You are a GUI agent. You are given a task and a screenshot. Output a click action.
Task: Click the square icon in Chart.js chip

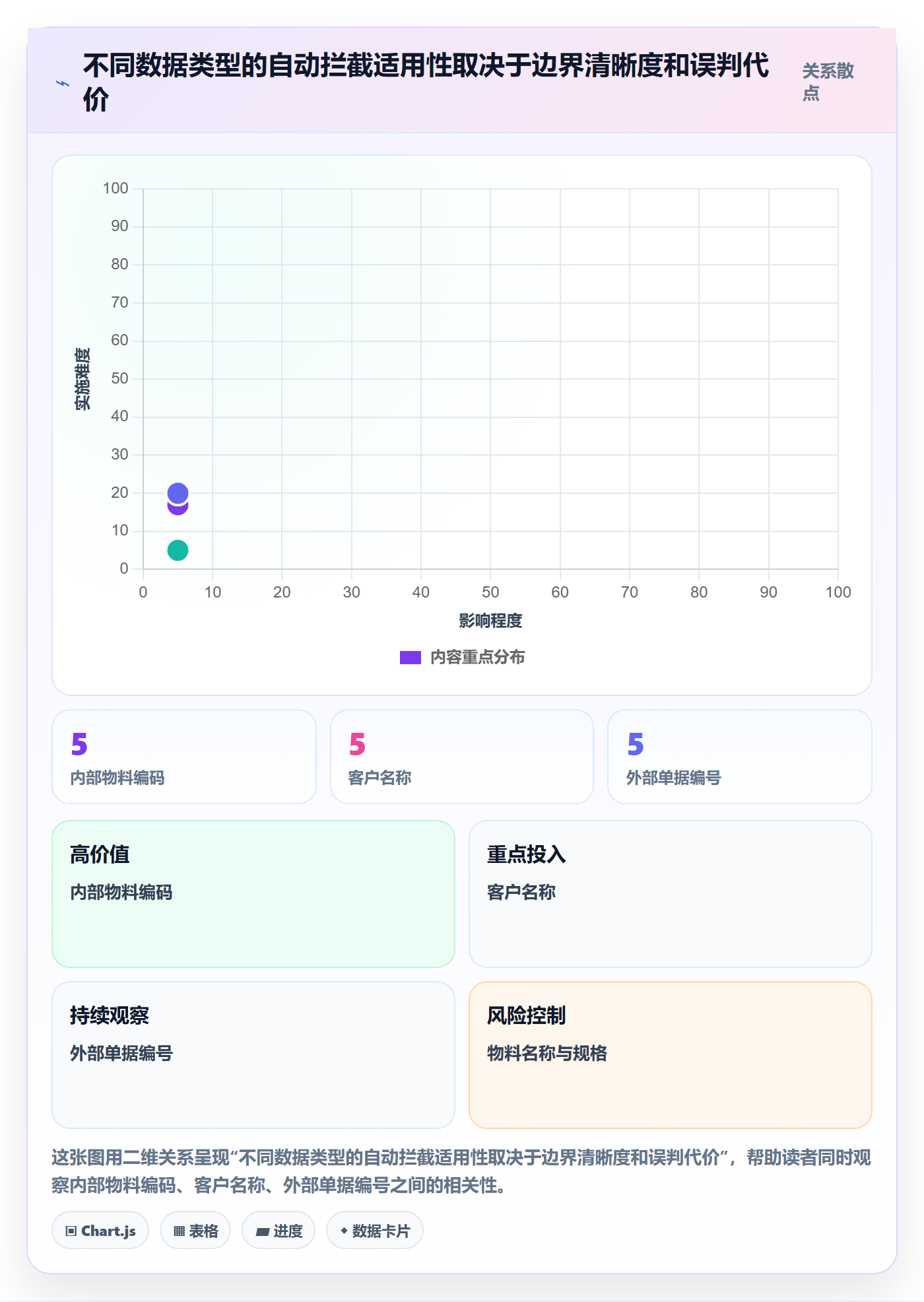click(x=71, y=1231)
